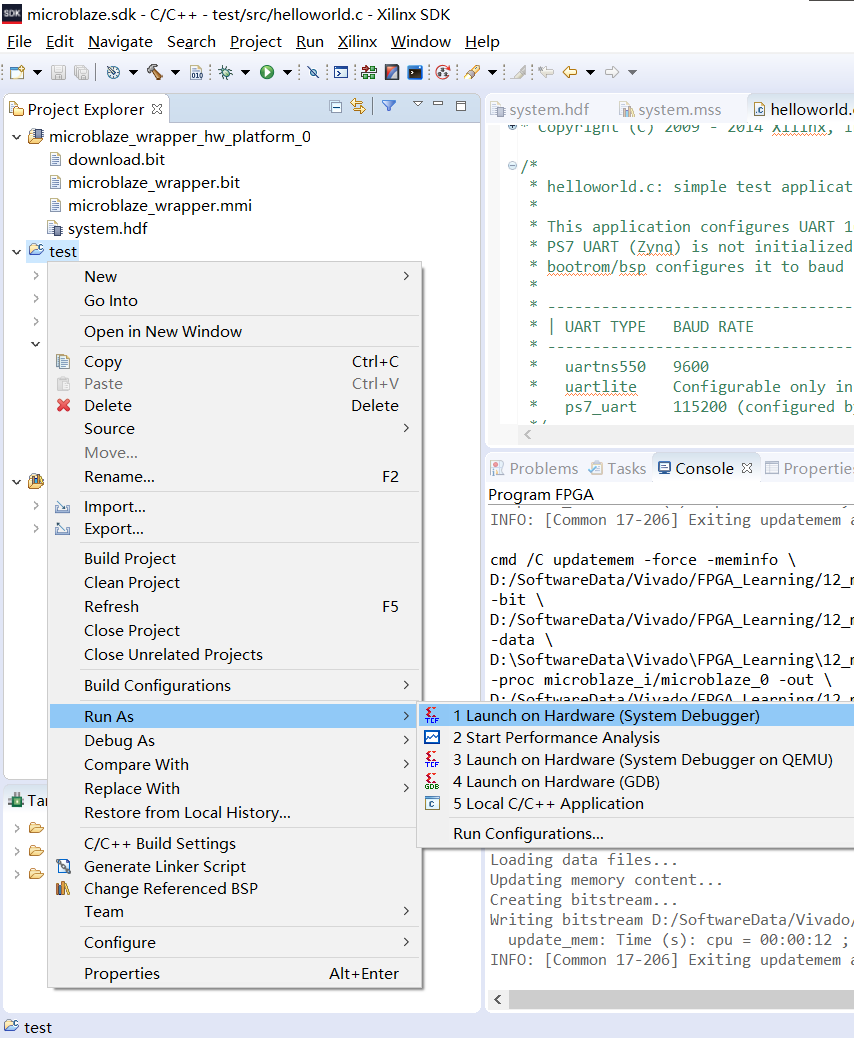Click the filter funnel icon in Project Explorer
The width and height of the screenshot is (854, 1038).
click(389, 106)
